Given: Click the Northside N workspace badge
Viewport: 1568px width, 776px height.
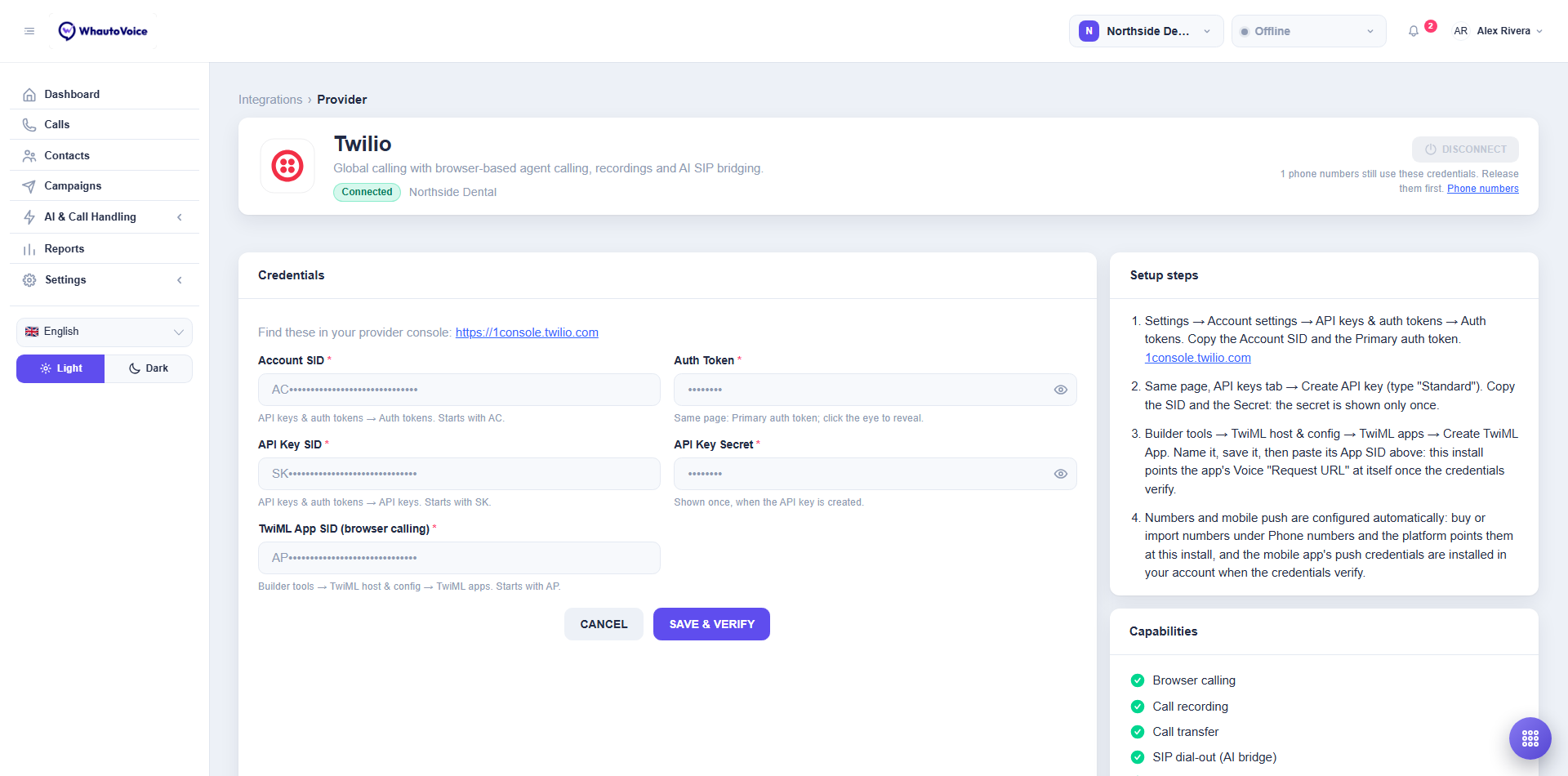Looking at the screenshot, I should tap(1089, 31).
